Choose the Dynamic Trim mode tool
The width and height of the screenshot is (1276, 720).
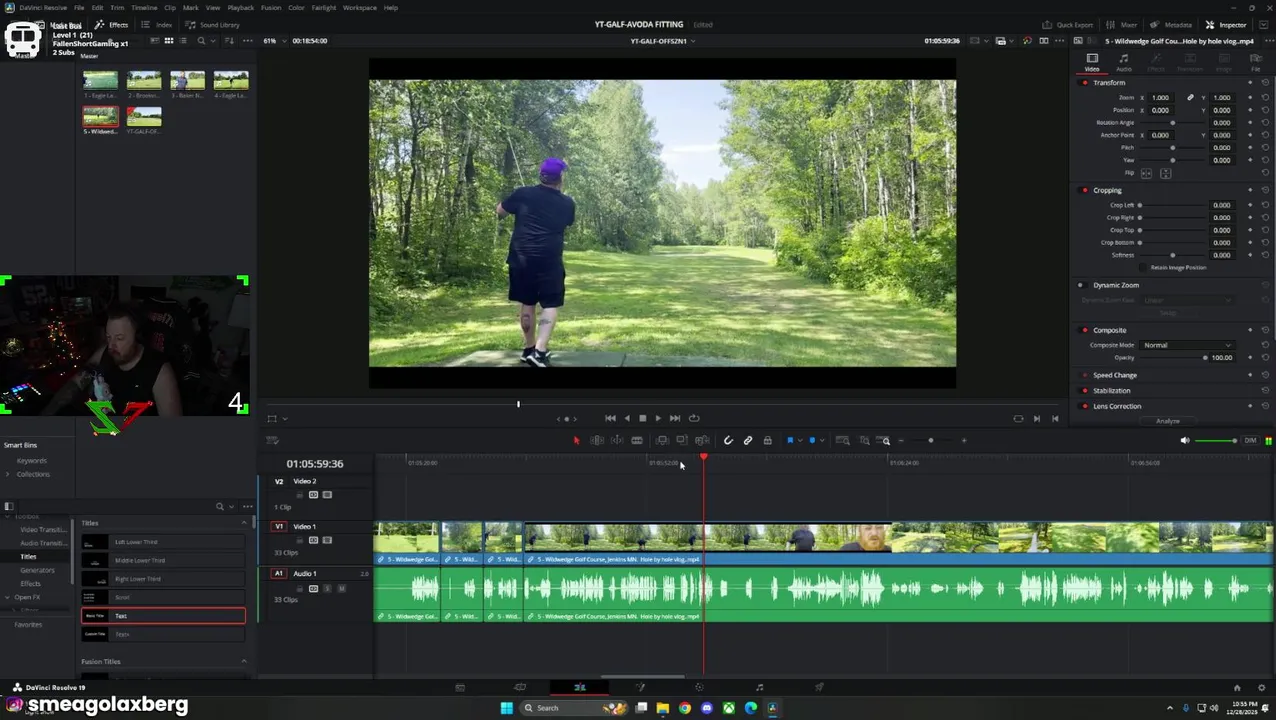pyautogui.click(x=617, y=440)
